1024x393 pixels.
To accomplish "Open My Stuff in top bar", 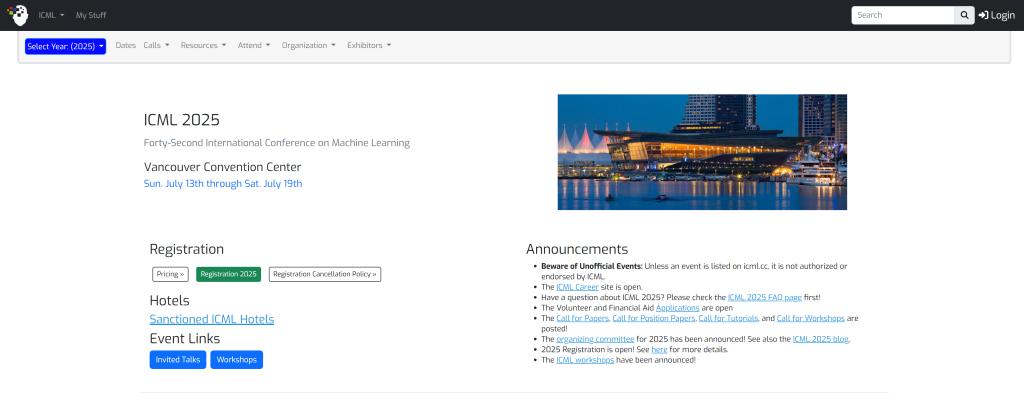I will click(91, 15).
